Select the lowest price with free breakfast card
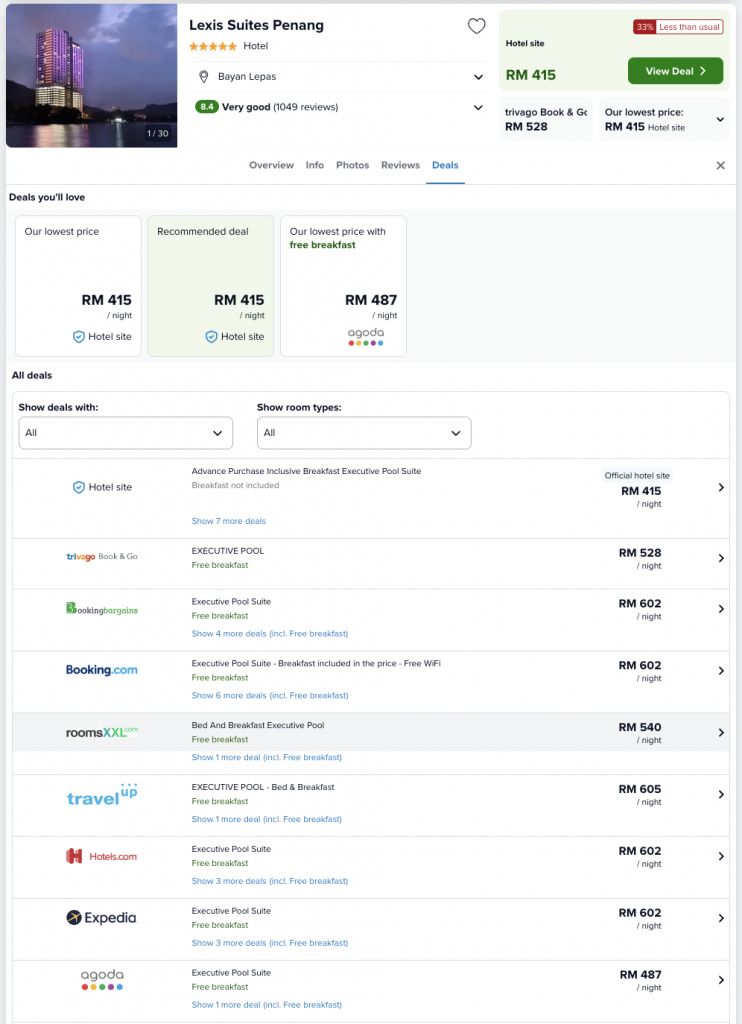 tap(344, 286)
